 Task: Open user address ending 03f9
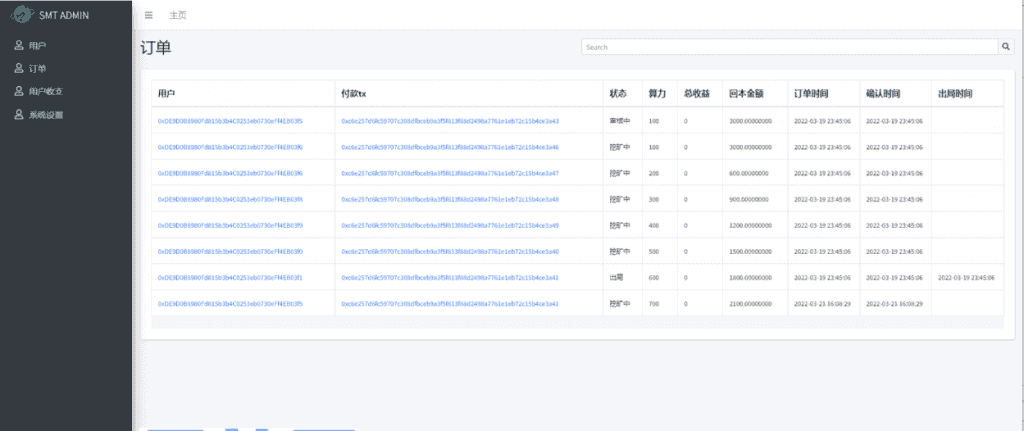230,225
